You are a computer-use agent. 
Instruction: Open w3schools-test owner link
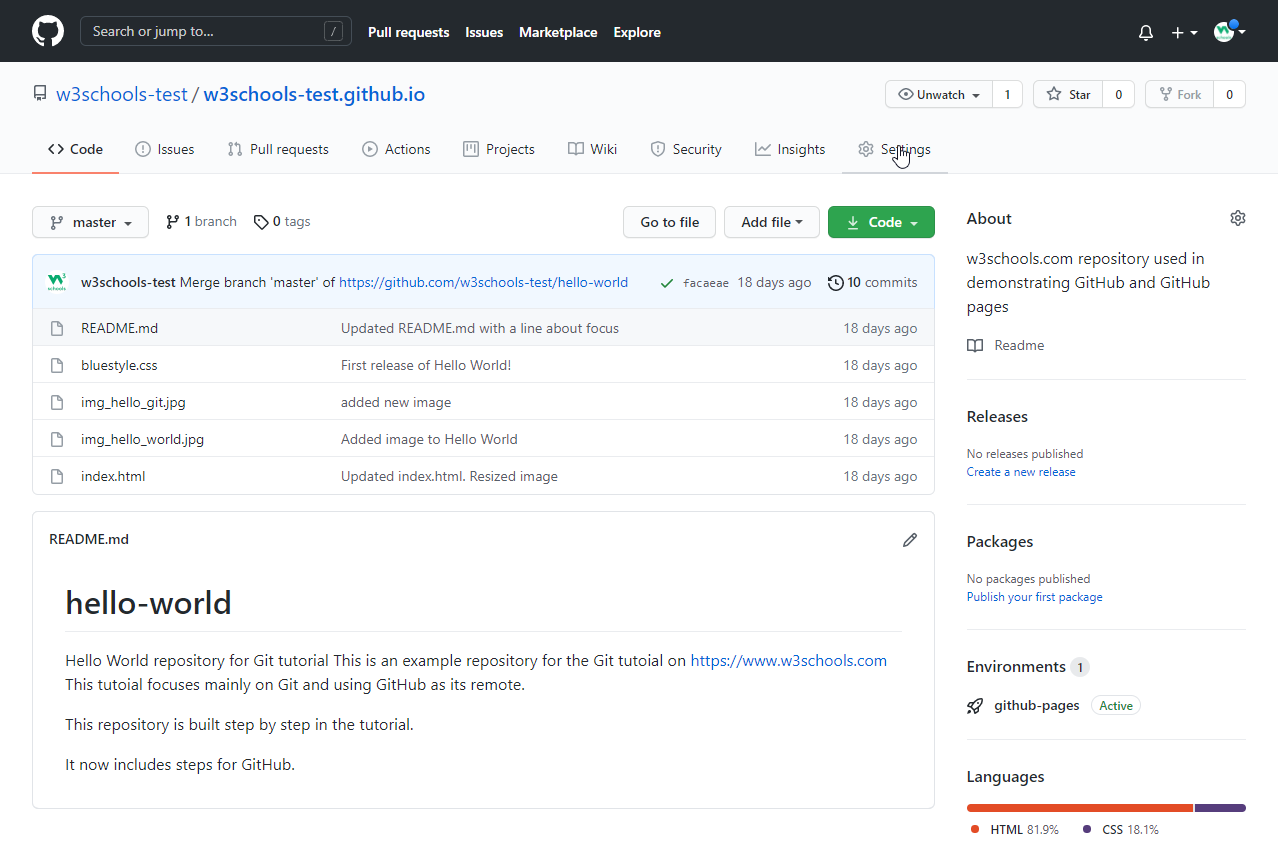[122, 94]
